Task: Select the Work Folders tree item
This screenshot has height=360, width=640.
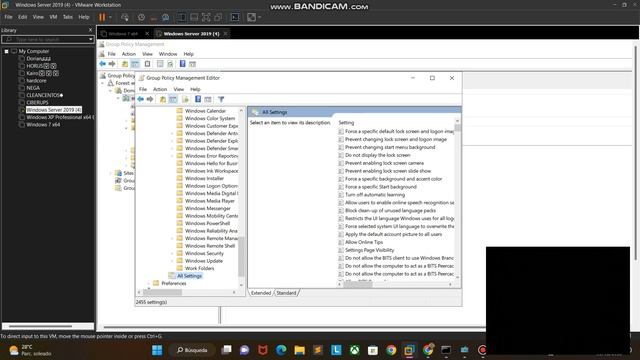Action: coord(199,268)
